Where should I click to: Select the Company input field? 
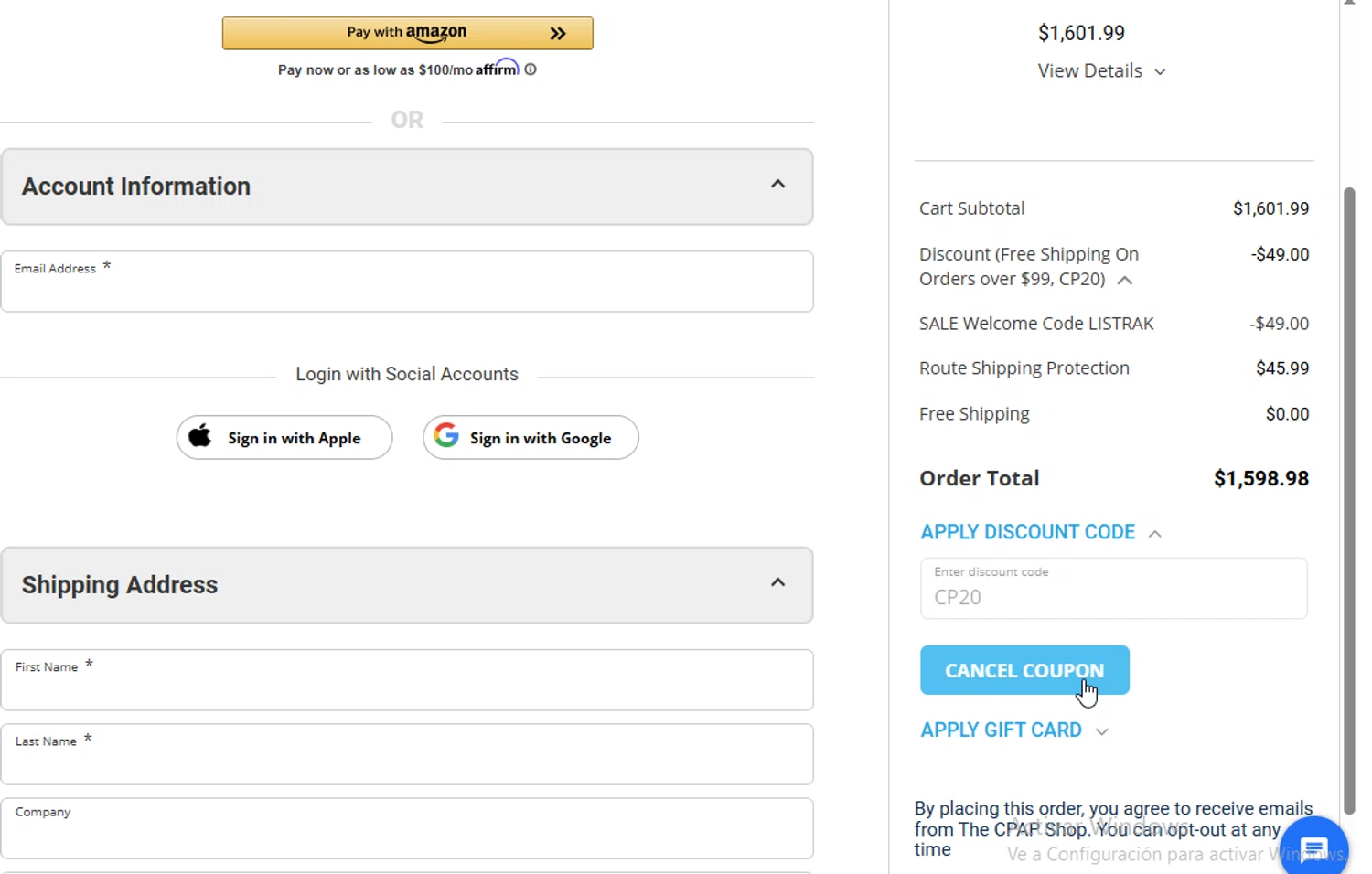tap(407, 832)
